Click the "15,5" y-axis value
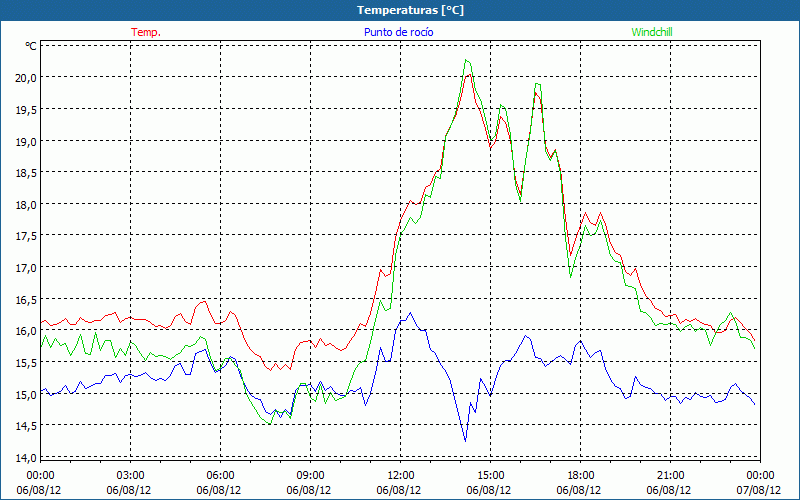 (27, 363)
